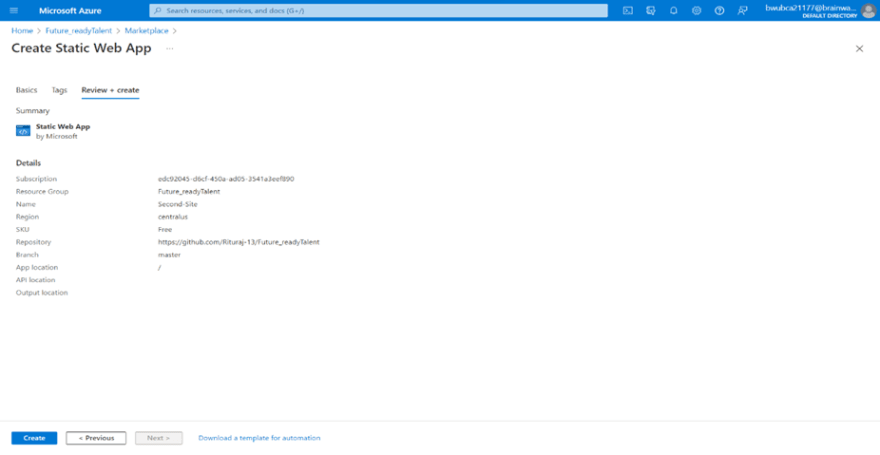Open portal settings gear
The height and width of the screenshot is (455, 880).
click(x=696, y=11)
